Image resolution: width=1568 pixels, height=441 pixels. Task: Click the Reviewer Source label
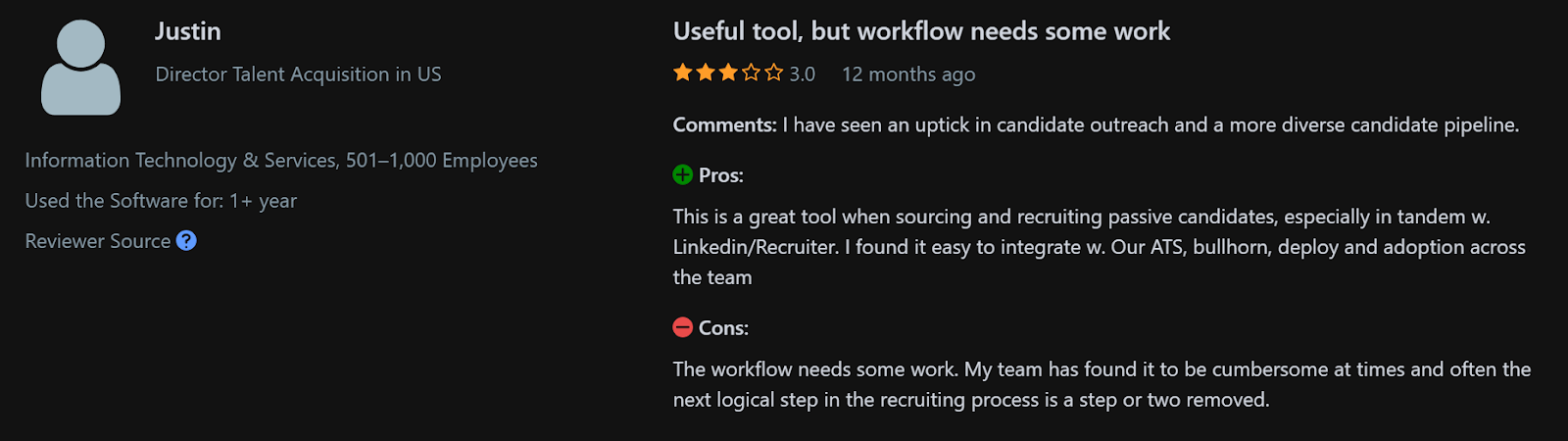point(98,241)
